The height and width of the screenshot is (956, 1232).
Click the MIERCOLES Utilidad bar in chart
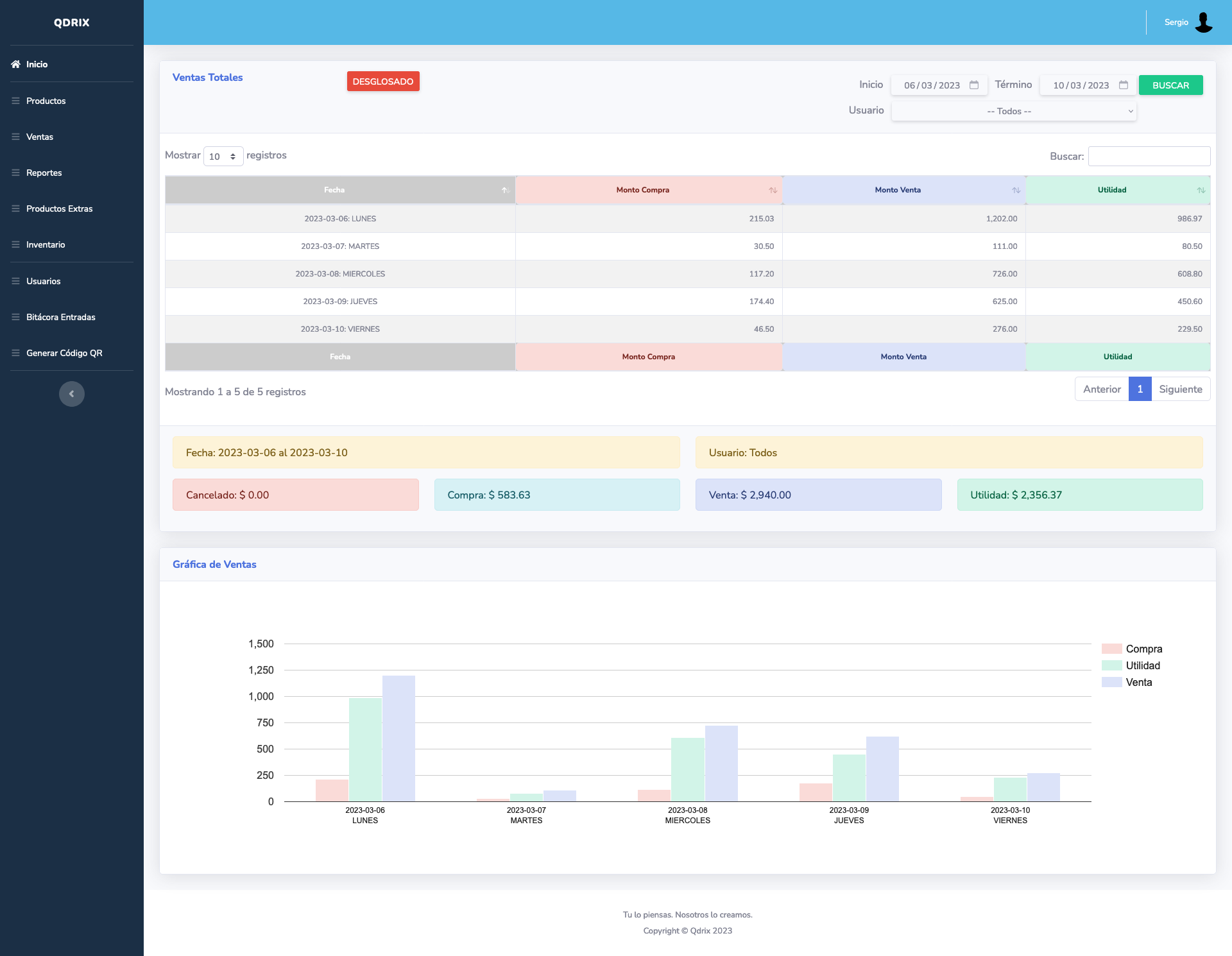[x=687, y=769]
